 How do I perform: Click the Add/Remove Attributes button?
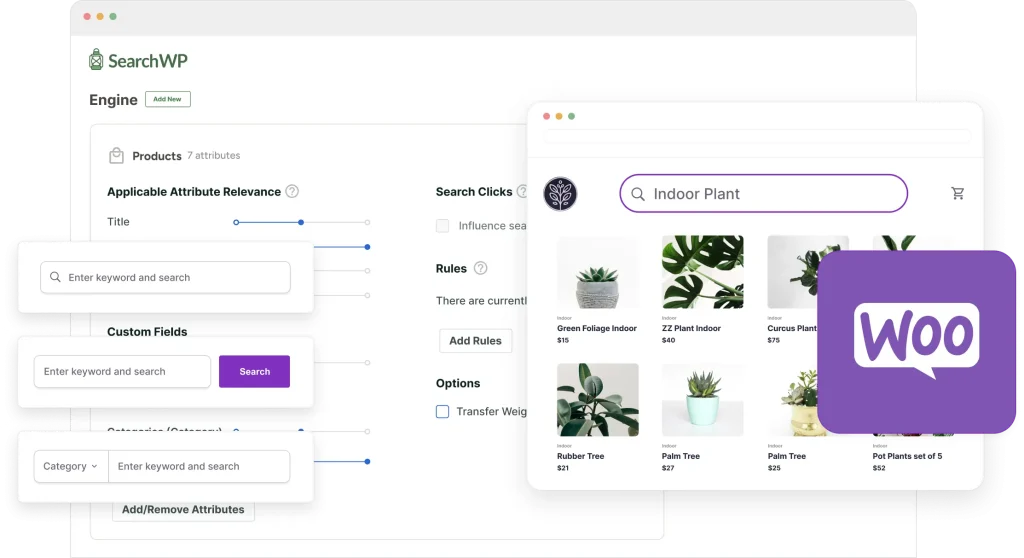click(x=183, y=510)
